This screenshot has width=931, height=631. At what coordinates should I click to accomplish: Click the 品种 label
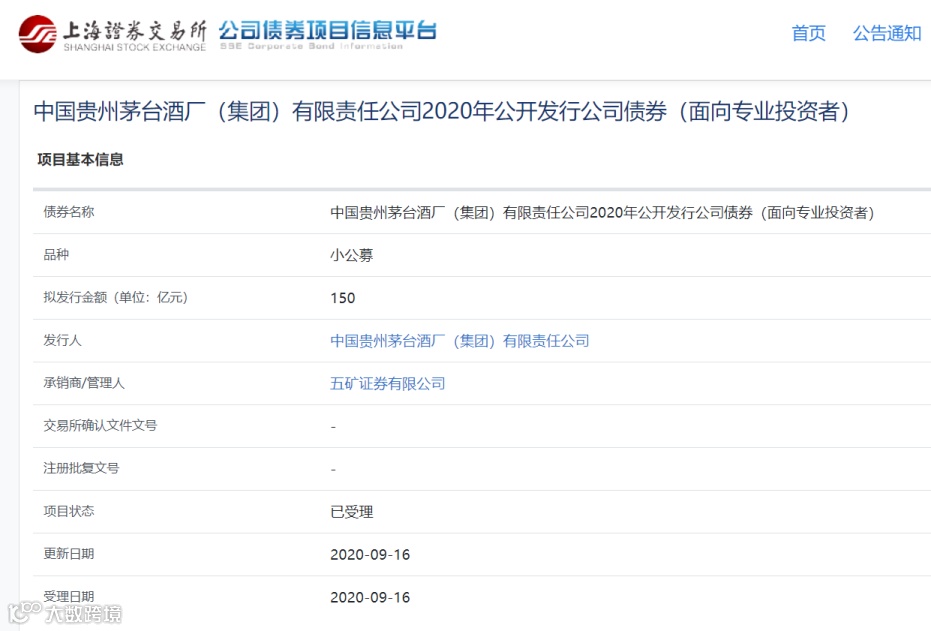[56, 255]
